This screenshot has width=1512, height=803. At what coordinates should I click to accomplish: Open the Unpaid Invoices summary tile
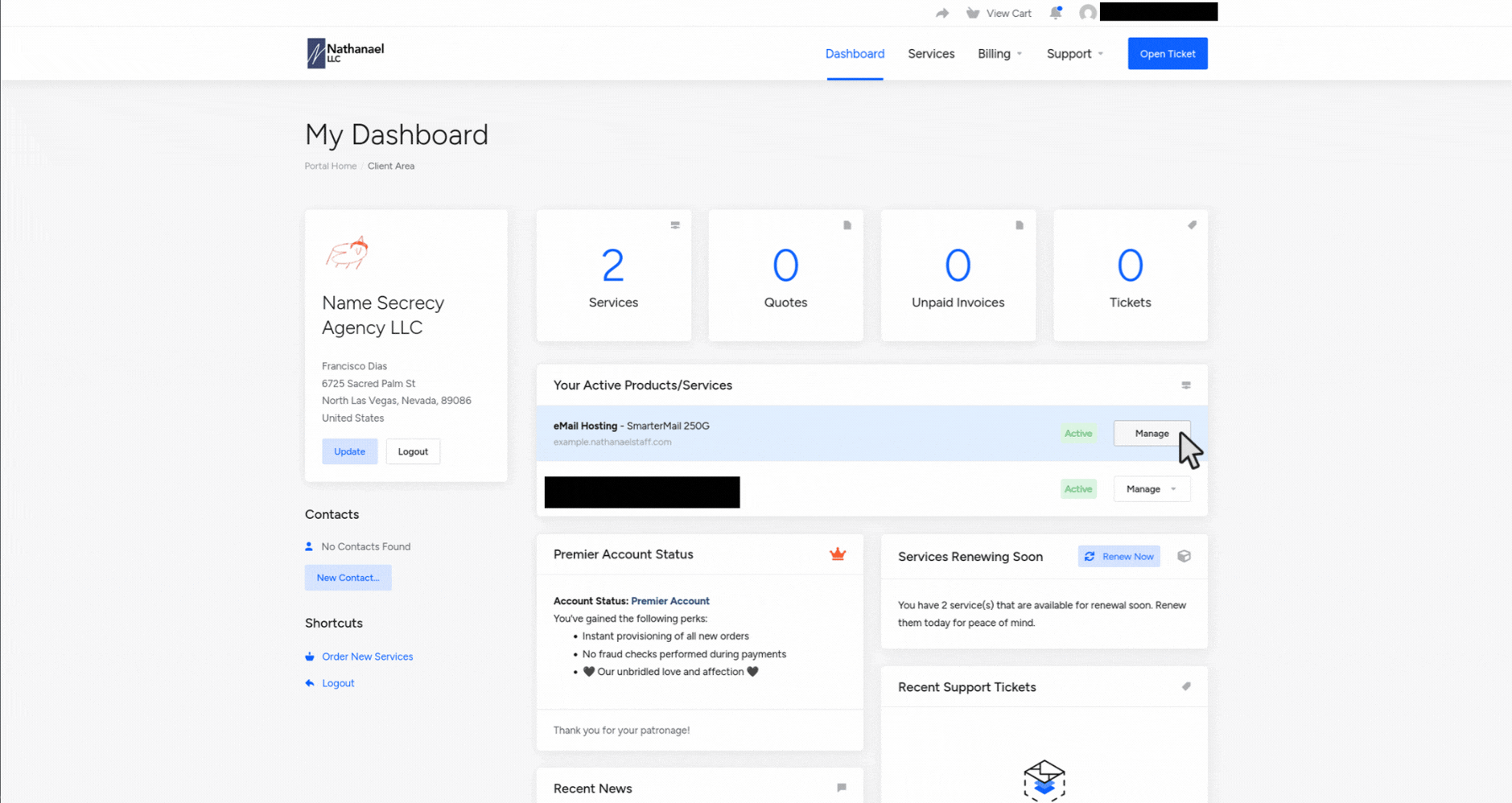tap(958, 276)
